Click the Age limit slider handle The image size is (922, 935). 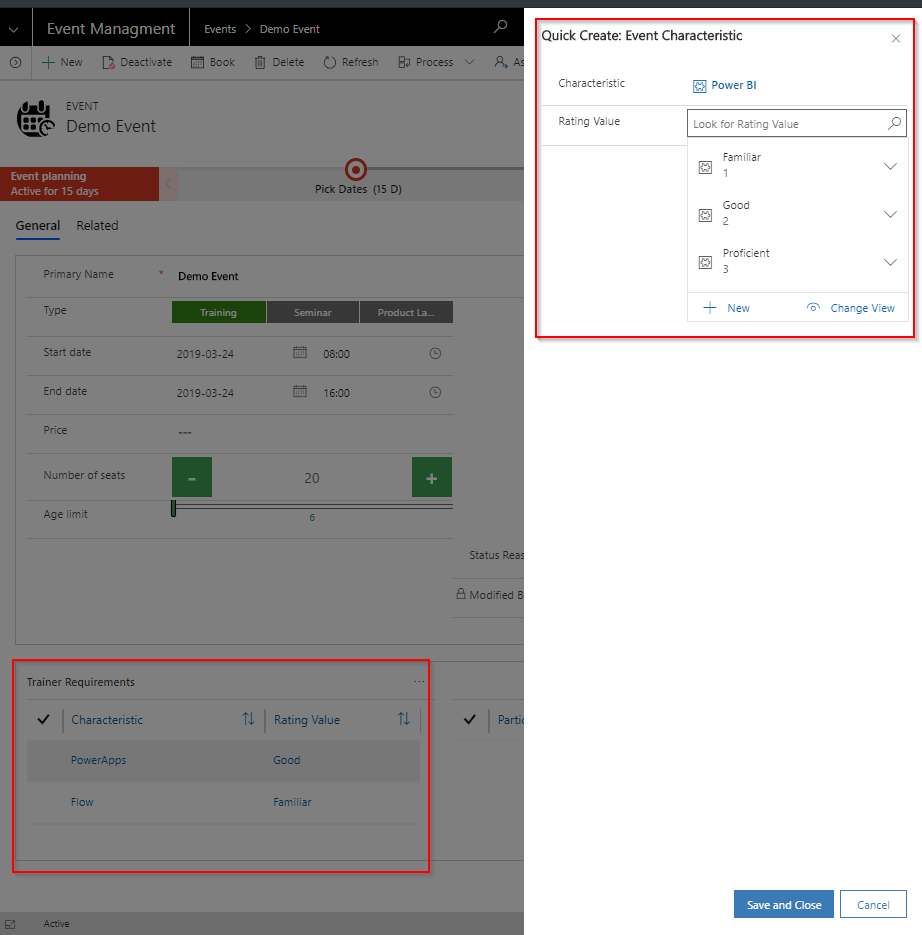(x=173, y=508)
